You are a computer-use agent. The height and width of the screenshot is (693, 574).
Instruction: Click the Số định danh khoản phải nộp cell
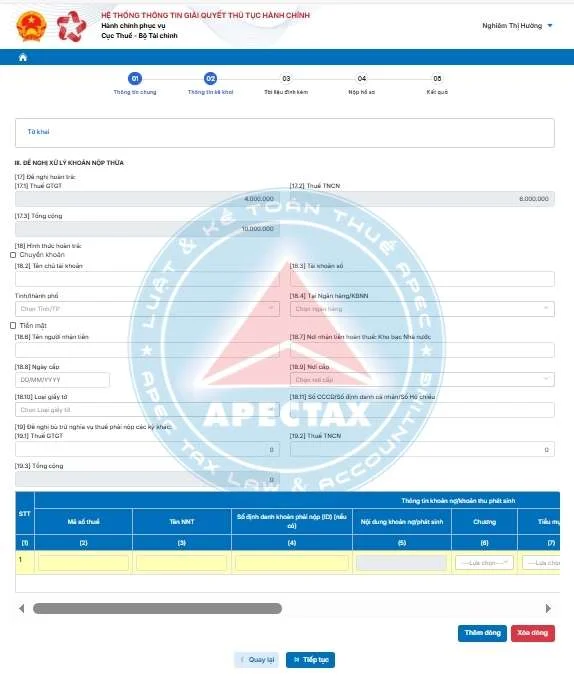(x=292, y=563)
